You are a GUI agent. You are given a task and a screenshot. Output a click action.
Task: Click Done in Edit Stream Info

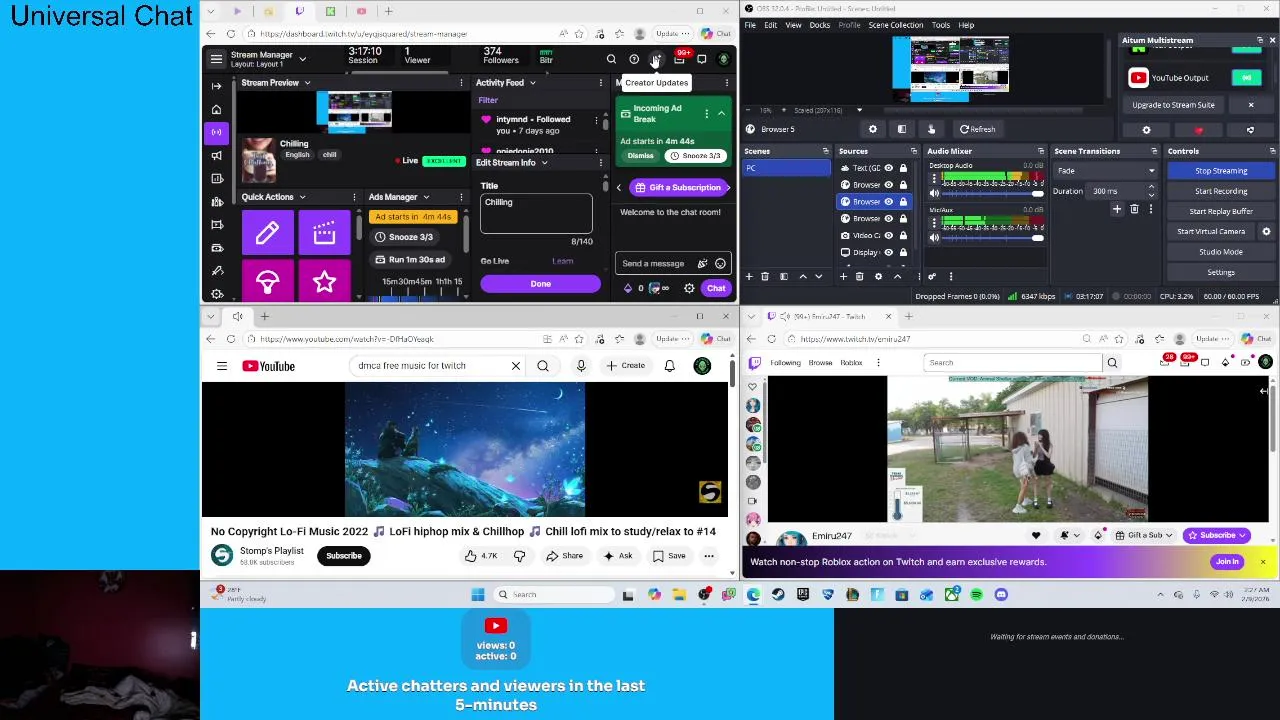[540, 284]
